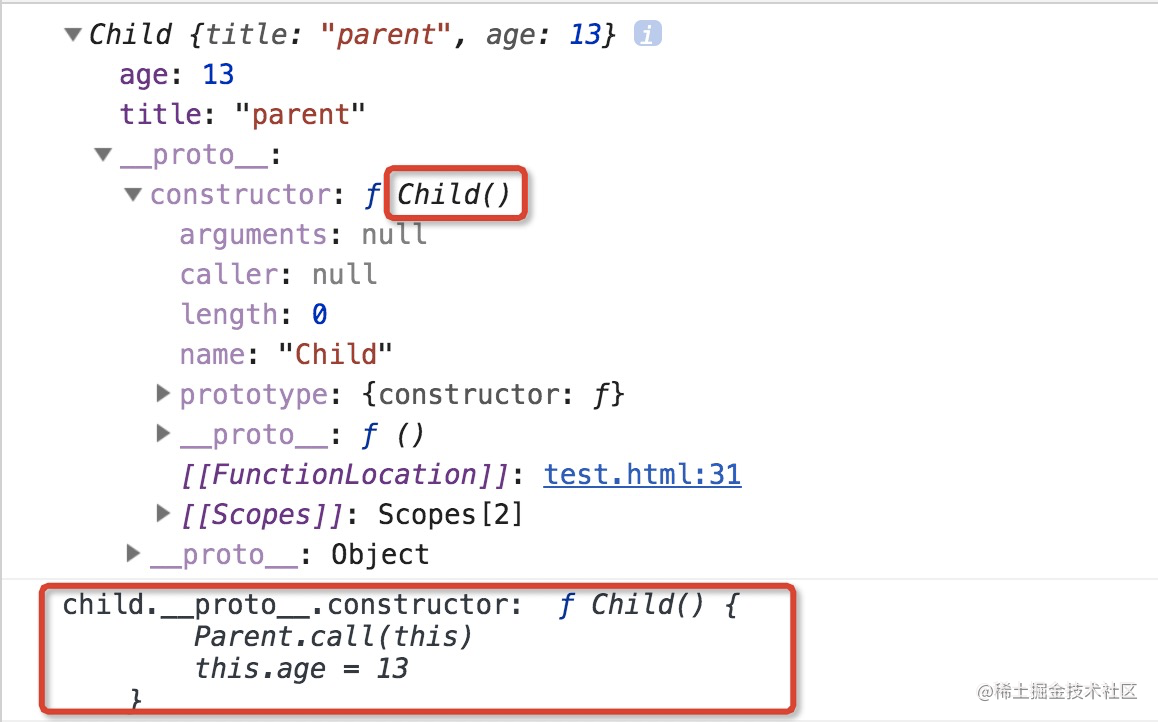The image size is (1158, 722).
Task: Open the test.html:31 source link
Action: [643, 474]
